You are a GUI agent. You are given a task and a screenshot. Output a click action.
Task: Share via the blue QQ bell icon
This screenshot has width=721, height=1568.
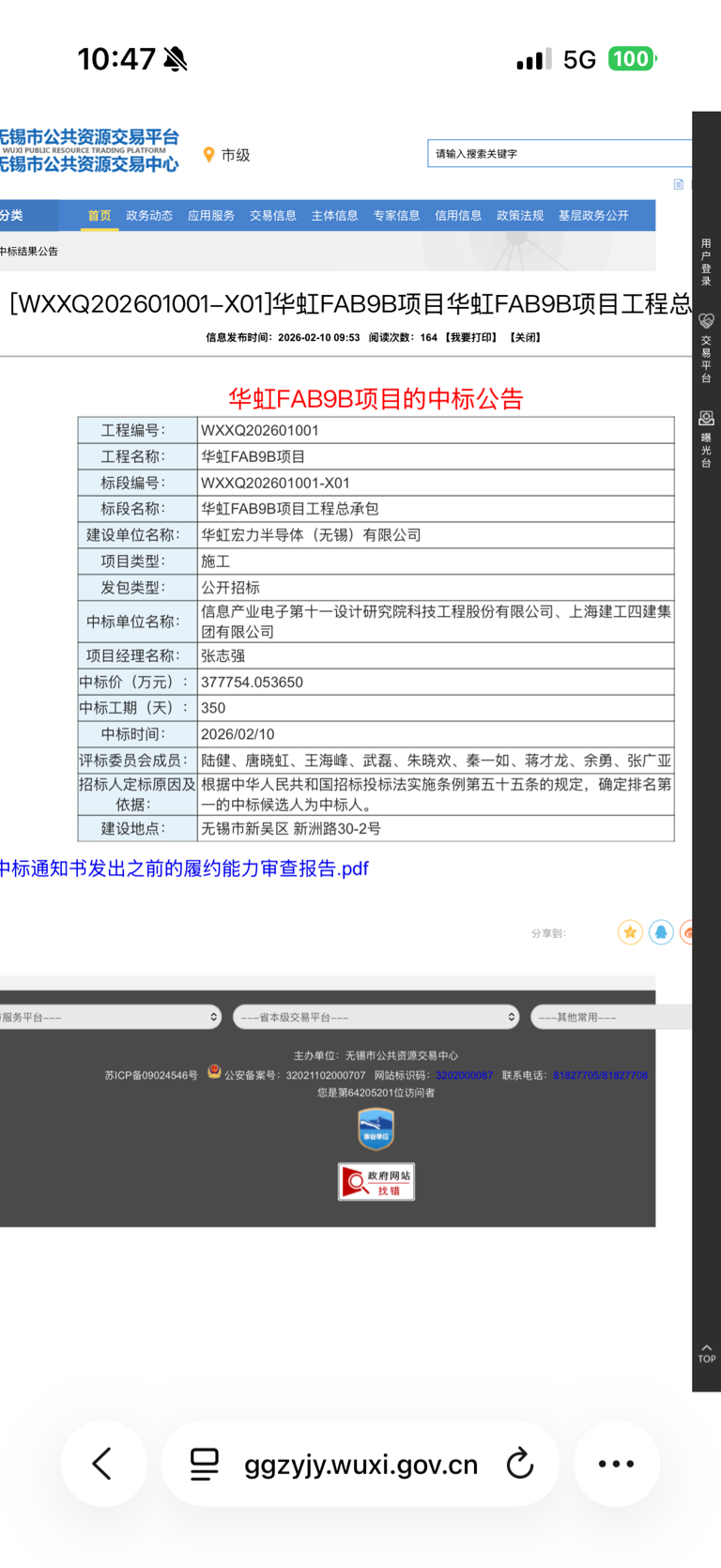661,932
